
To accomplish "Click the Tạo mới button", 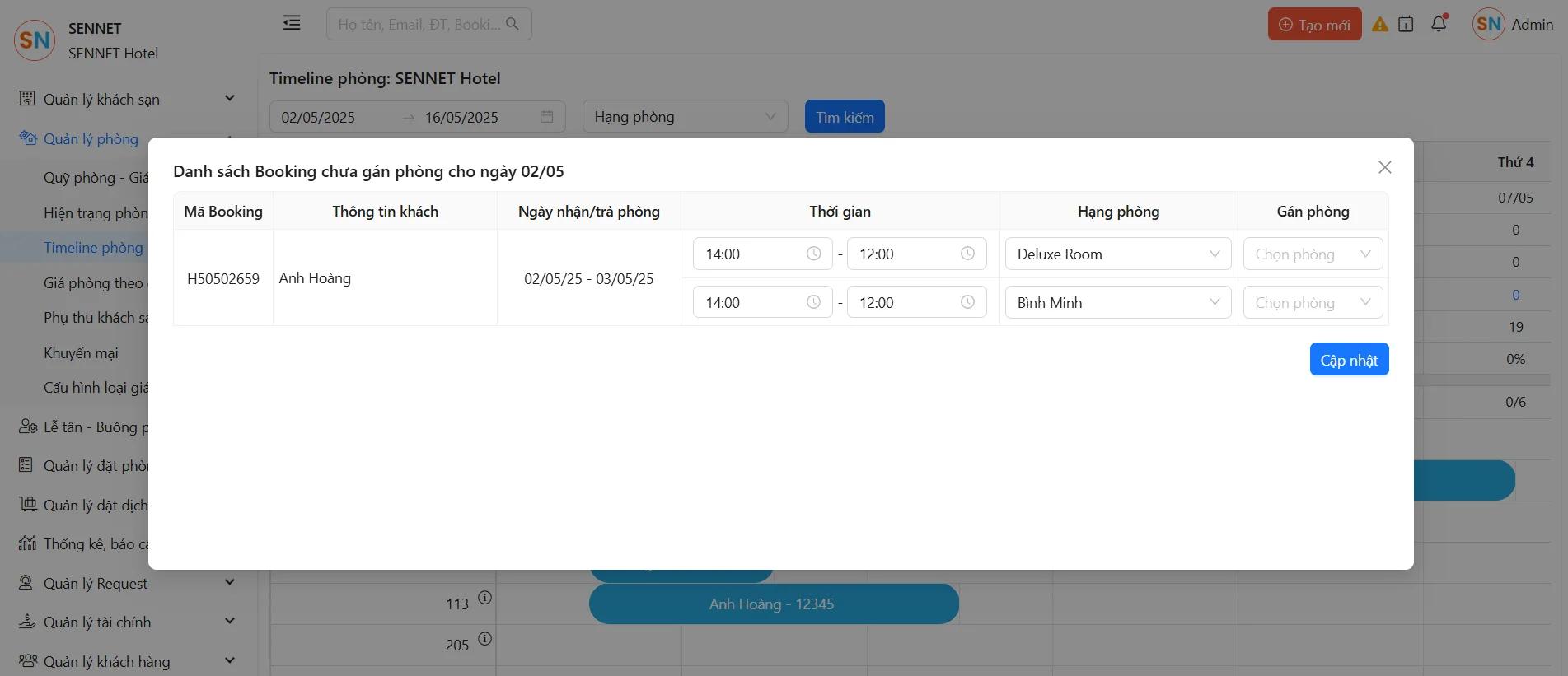I will point(1314,25).
